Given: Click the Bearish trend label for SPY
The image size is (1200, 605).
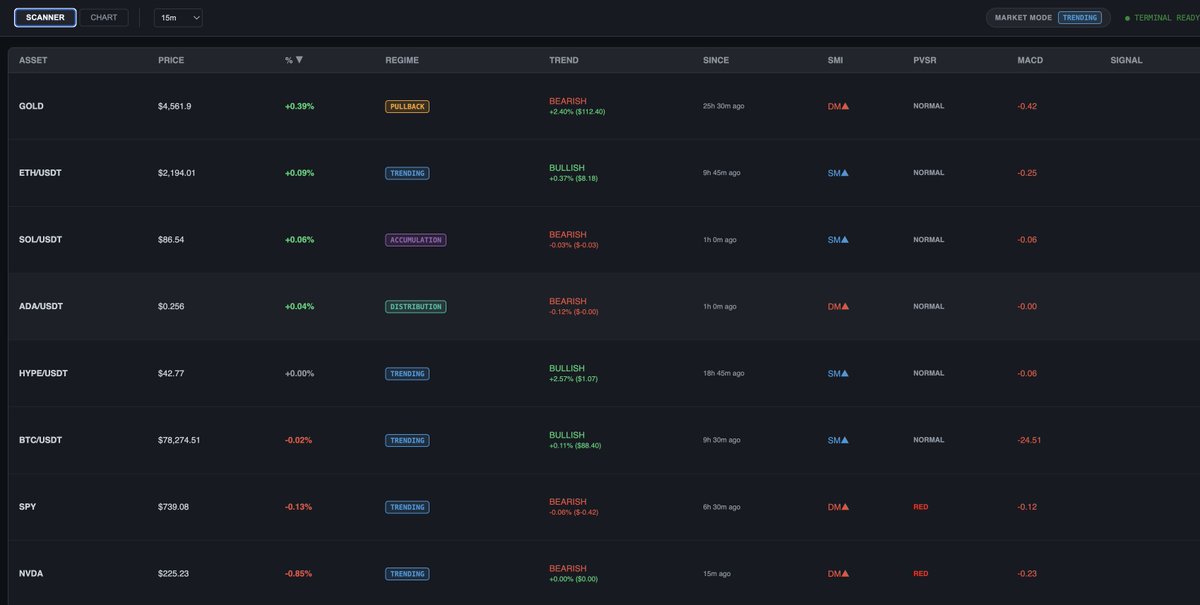Looking at the screenshot, I should pos(568,502).
